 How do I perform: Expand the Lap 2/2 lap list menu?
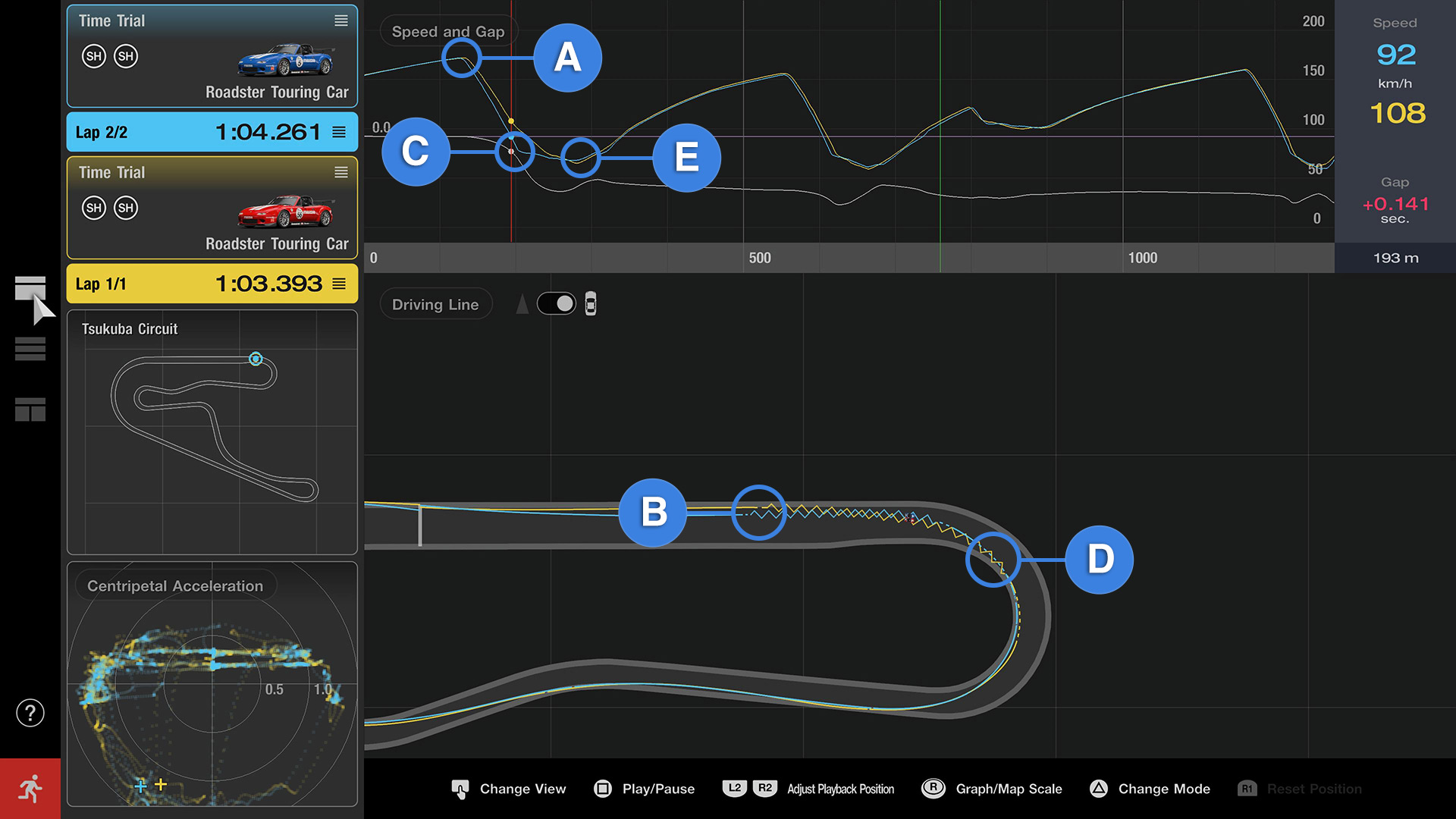coord(339,132)
